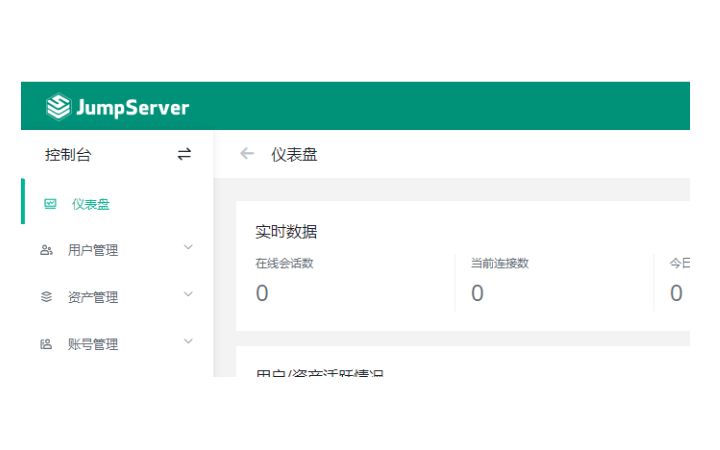The width and height of the screenshot is (720, 450).
Task: Click the 资产管理 layers icon
Action: click(x=46, y=297)
